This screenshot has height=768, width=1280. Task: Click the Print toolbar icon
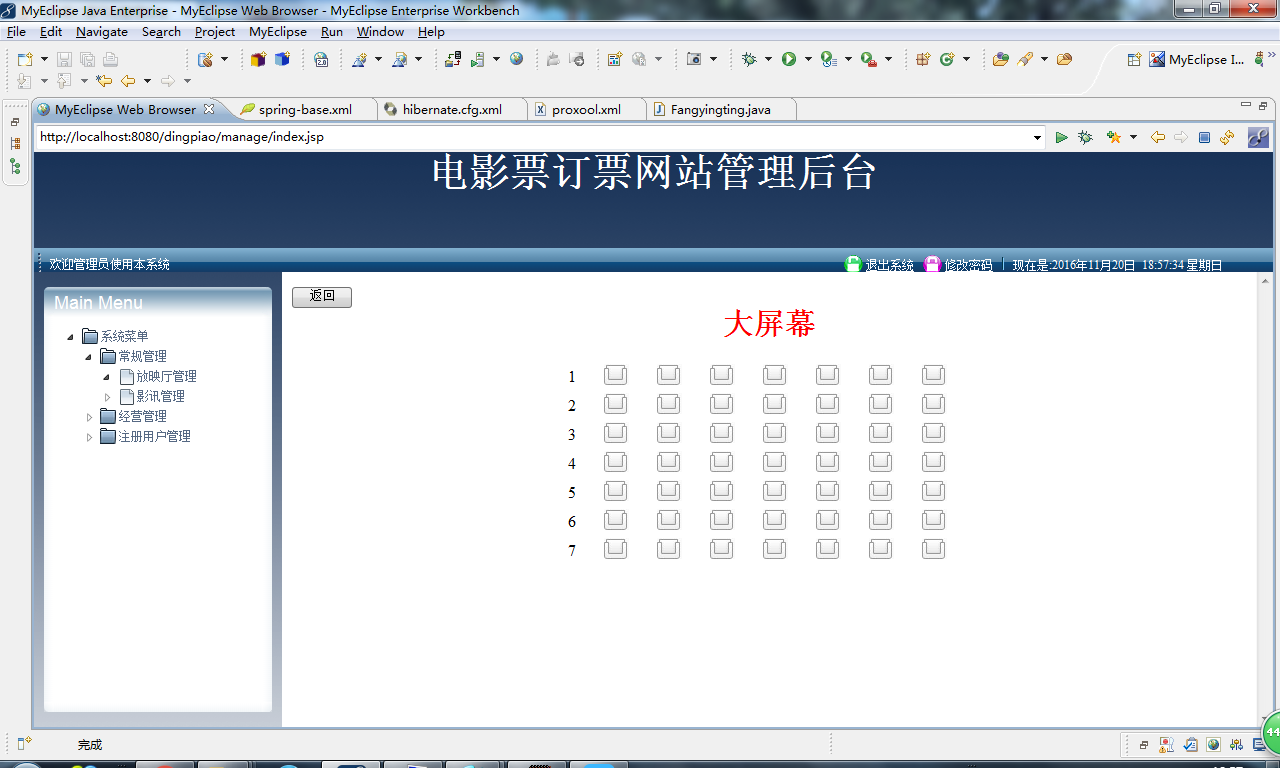(110, 60)
